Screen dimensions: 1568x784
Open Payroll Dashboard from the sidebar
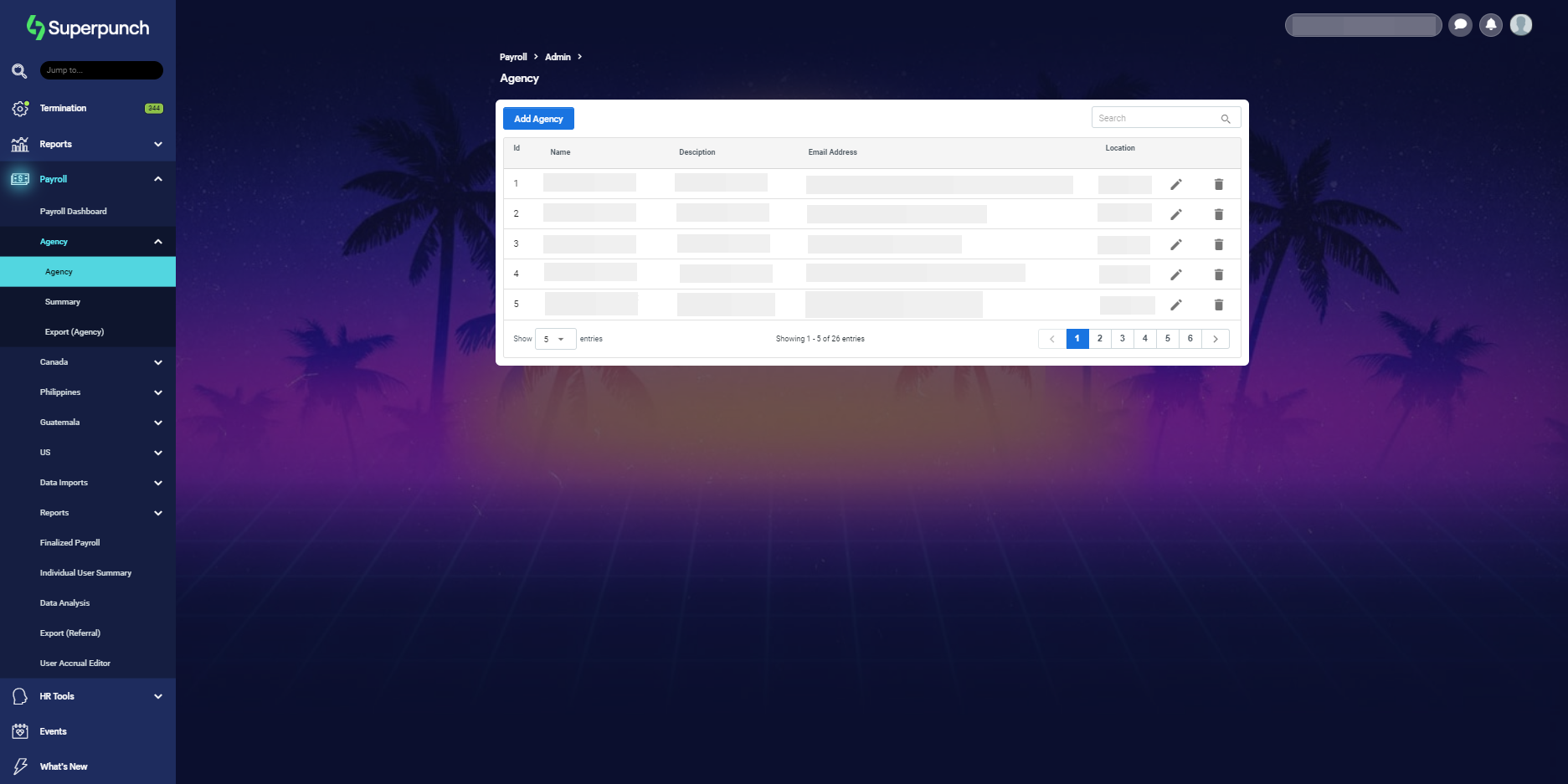coord(74,212)
